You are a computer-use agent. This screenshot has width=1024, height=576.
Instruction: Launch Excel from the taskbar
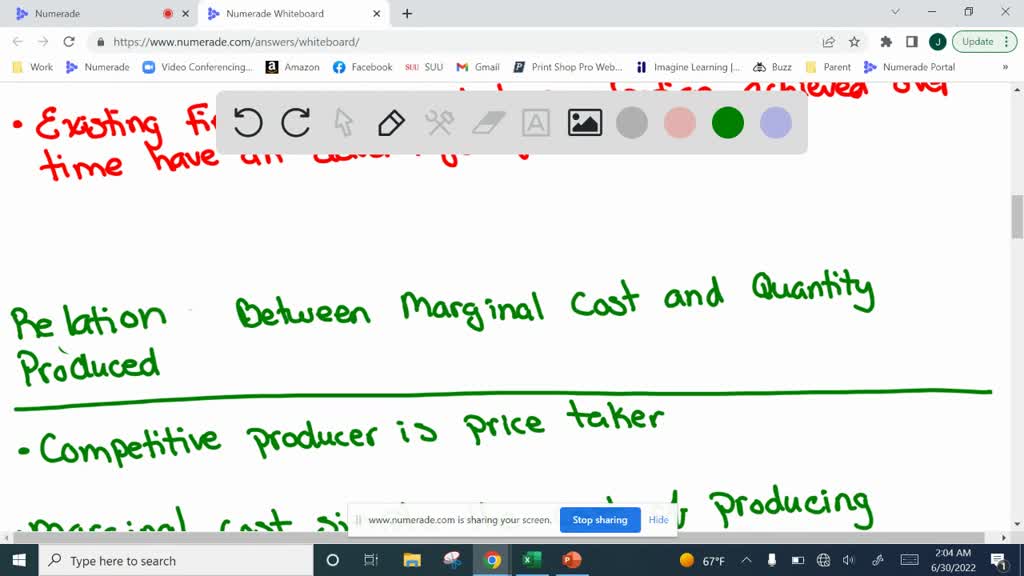(x=530, y=560)
